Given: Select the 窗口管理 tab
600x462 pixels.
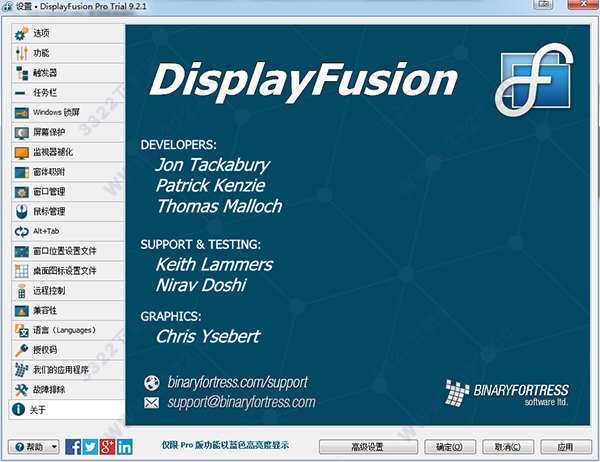Looking at the screenshot, I should [x=68, y=192].
